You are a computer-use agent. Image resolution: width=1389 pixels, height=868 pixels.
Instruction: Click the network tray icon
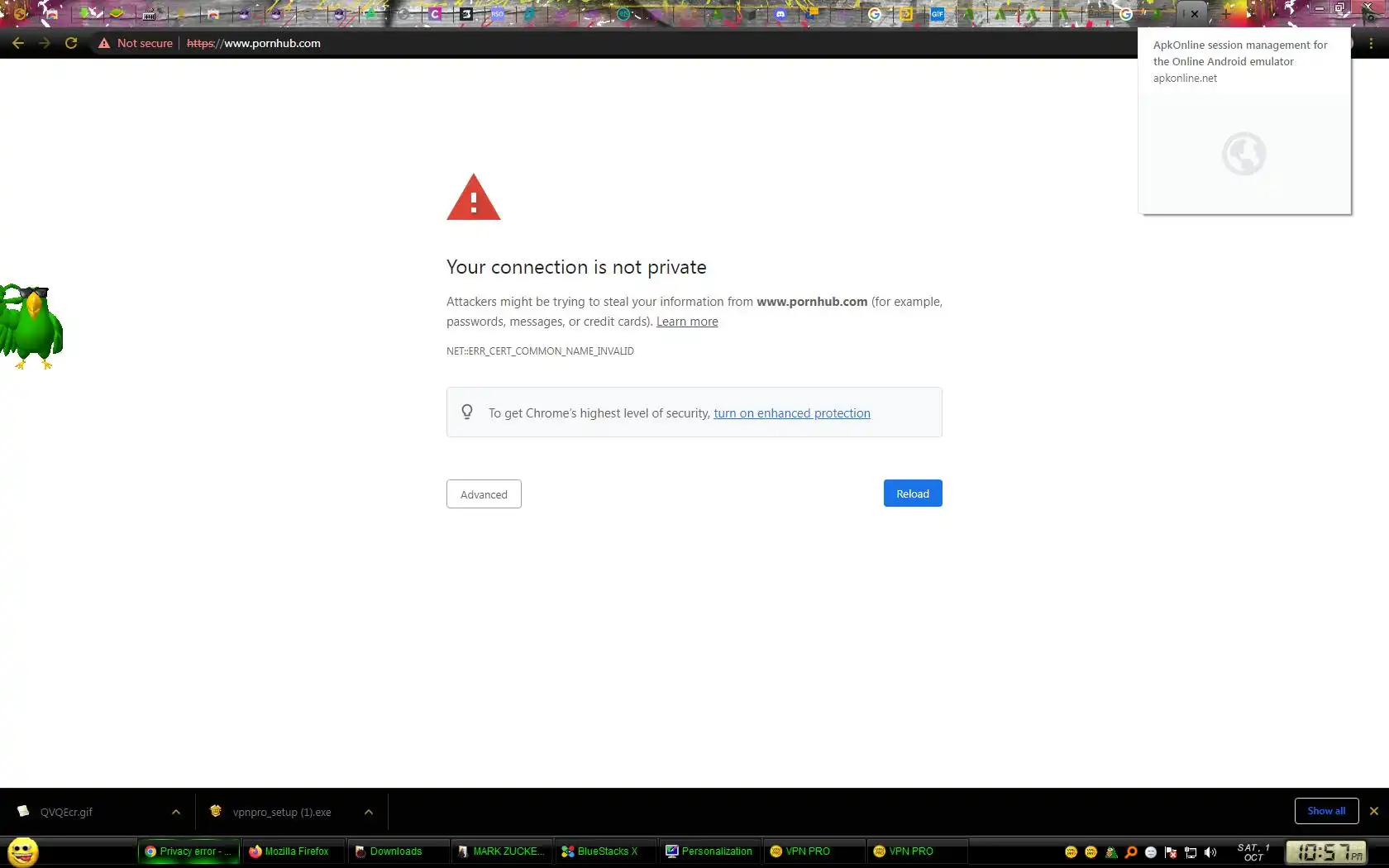(x=1191, y=852)
